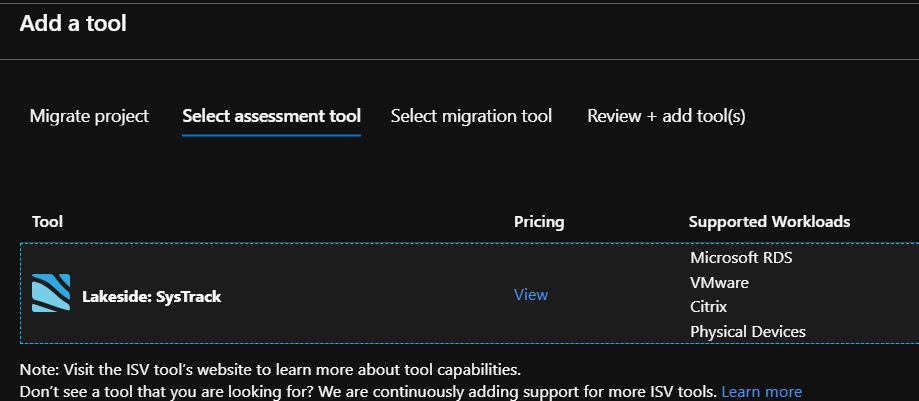Click the ISV tool website note text
Viewport: 919px width, 401px height.
270,369
